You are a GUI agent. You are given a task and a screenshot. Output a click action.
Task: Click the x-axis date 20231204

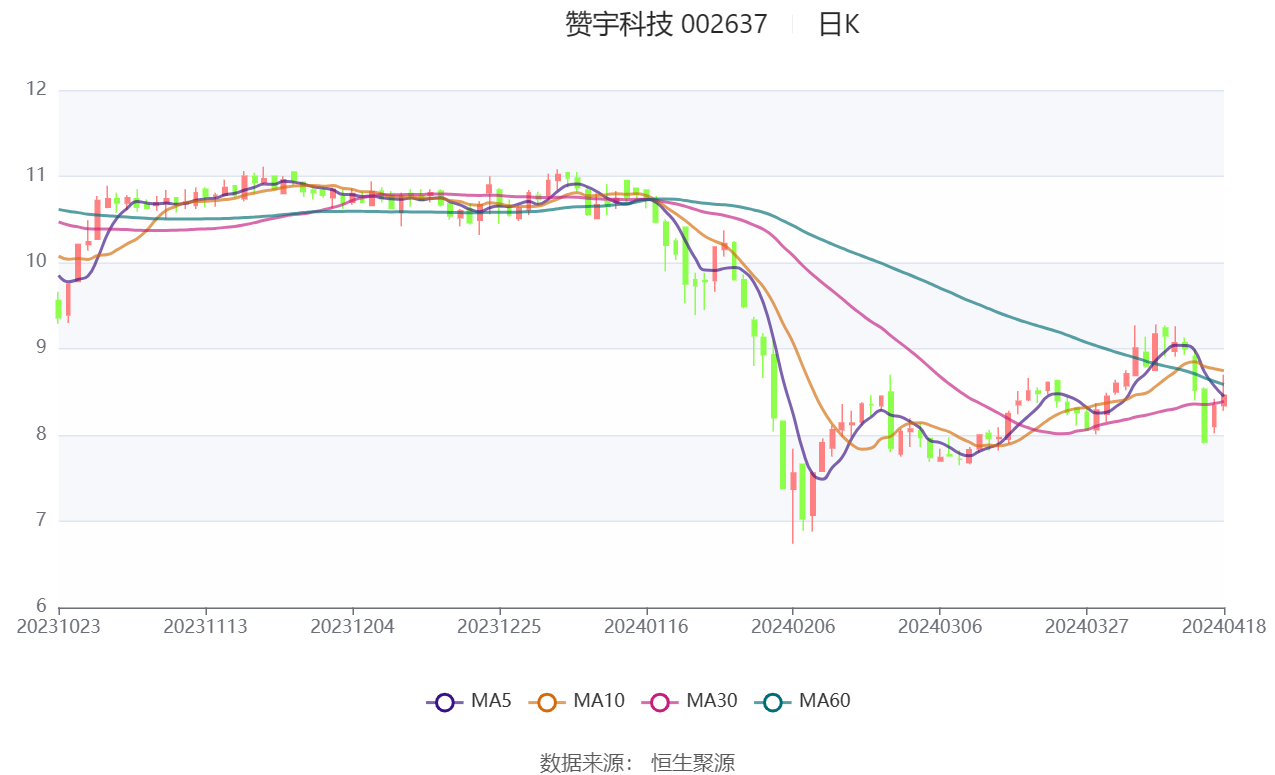tap(352, 626)
